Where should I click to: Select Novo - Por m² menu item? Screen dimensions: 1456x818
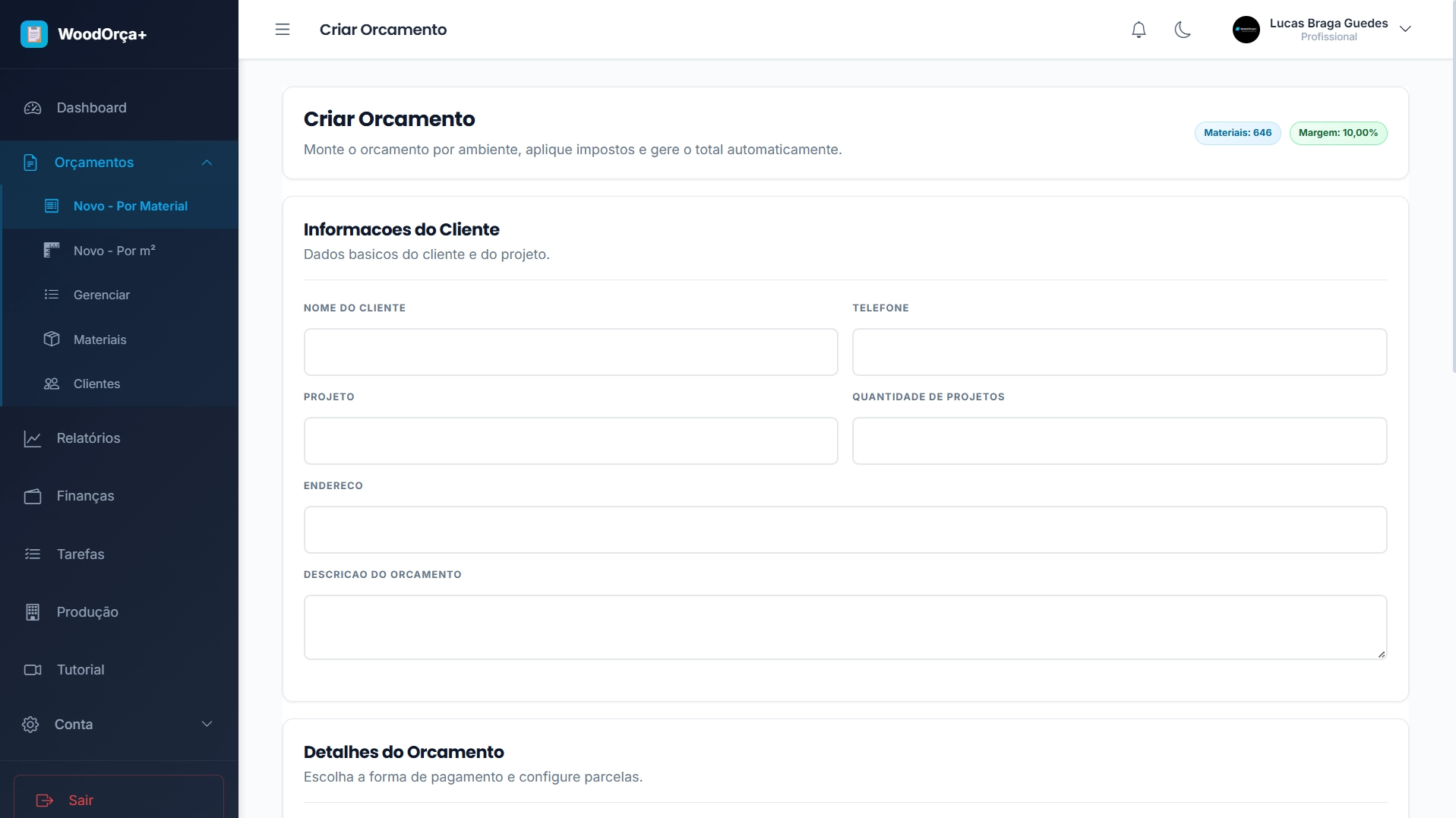pyautogui.click(x=115, y=251)
